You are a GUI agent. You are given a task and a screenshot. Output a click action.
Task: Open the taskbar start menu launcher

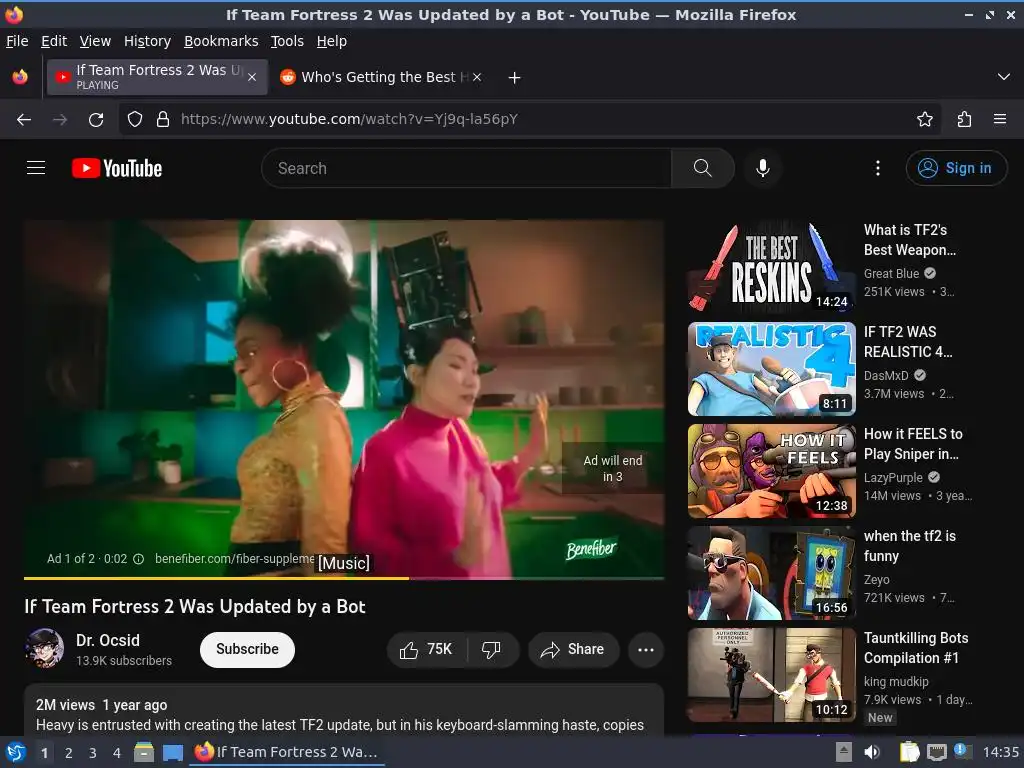pos(15,752)
